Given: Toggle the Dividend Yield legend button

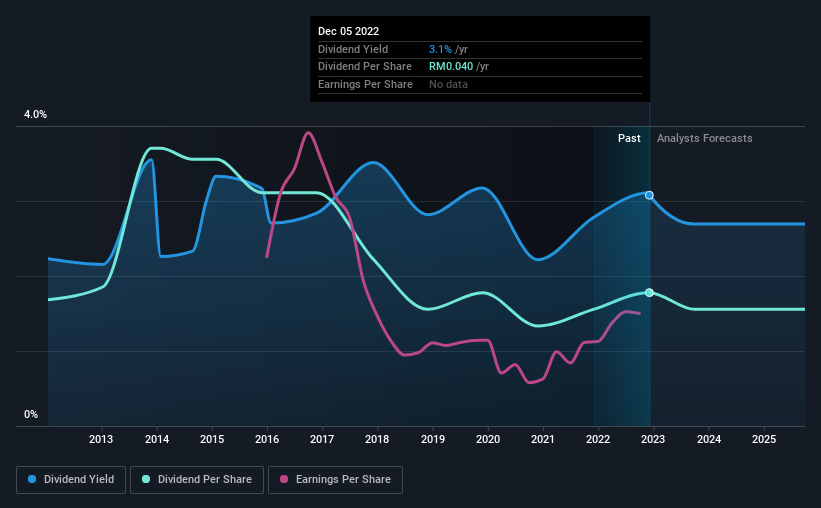Looking at the screenshot, I should [71, 480].
